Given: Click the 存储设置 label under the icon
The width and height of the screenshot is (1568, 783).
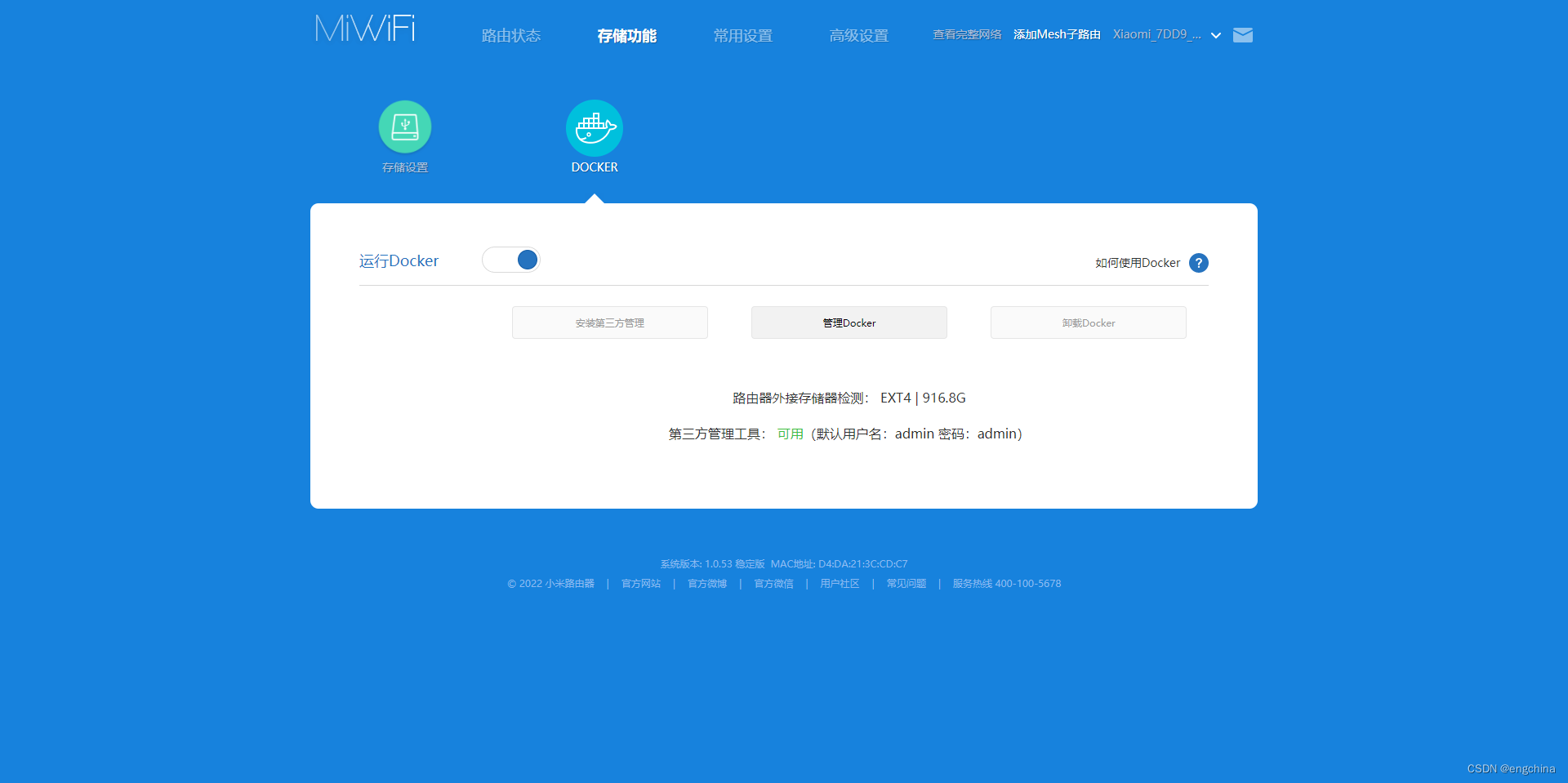Looking at the screenshot, I should [405, 167].
